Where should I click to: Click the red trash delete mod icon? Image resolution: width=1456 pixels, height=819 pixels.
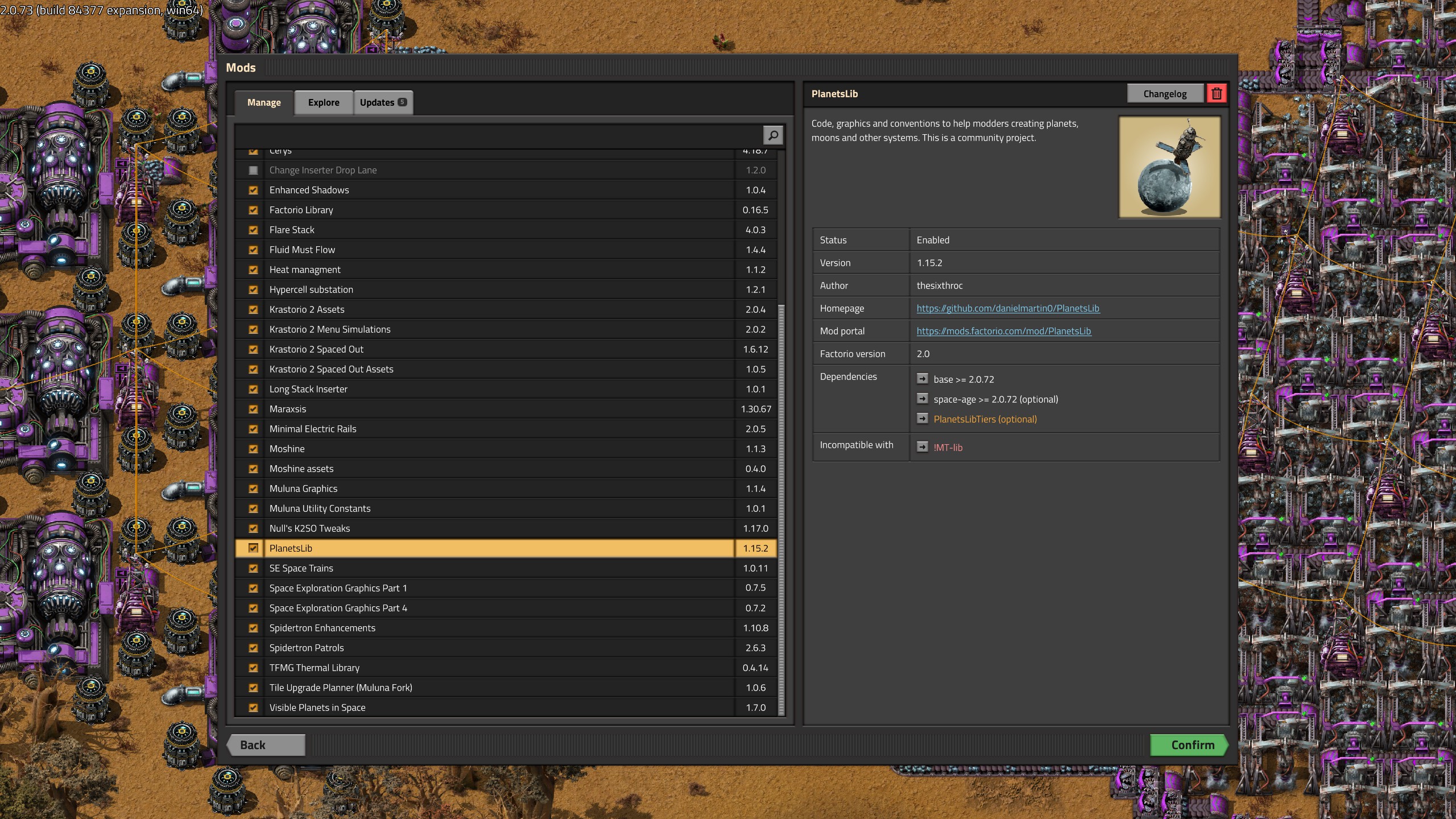1217,94
